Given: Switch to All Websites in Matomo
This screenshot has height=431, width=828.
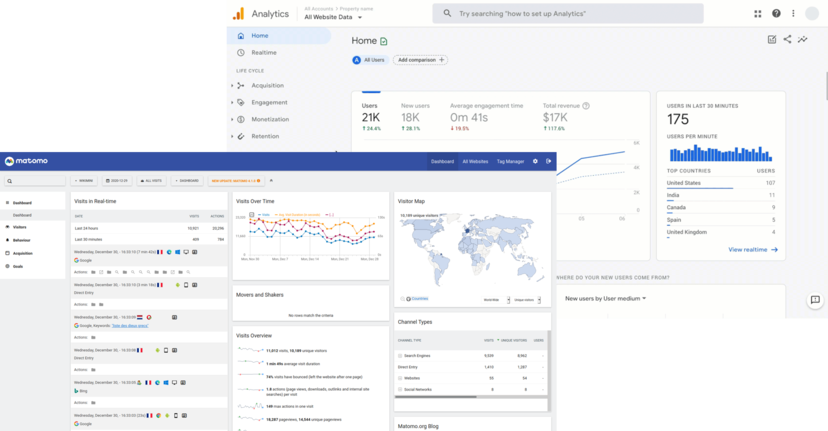Looking at the screenshot, I should pyautogui.click(x=475, y=161).
